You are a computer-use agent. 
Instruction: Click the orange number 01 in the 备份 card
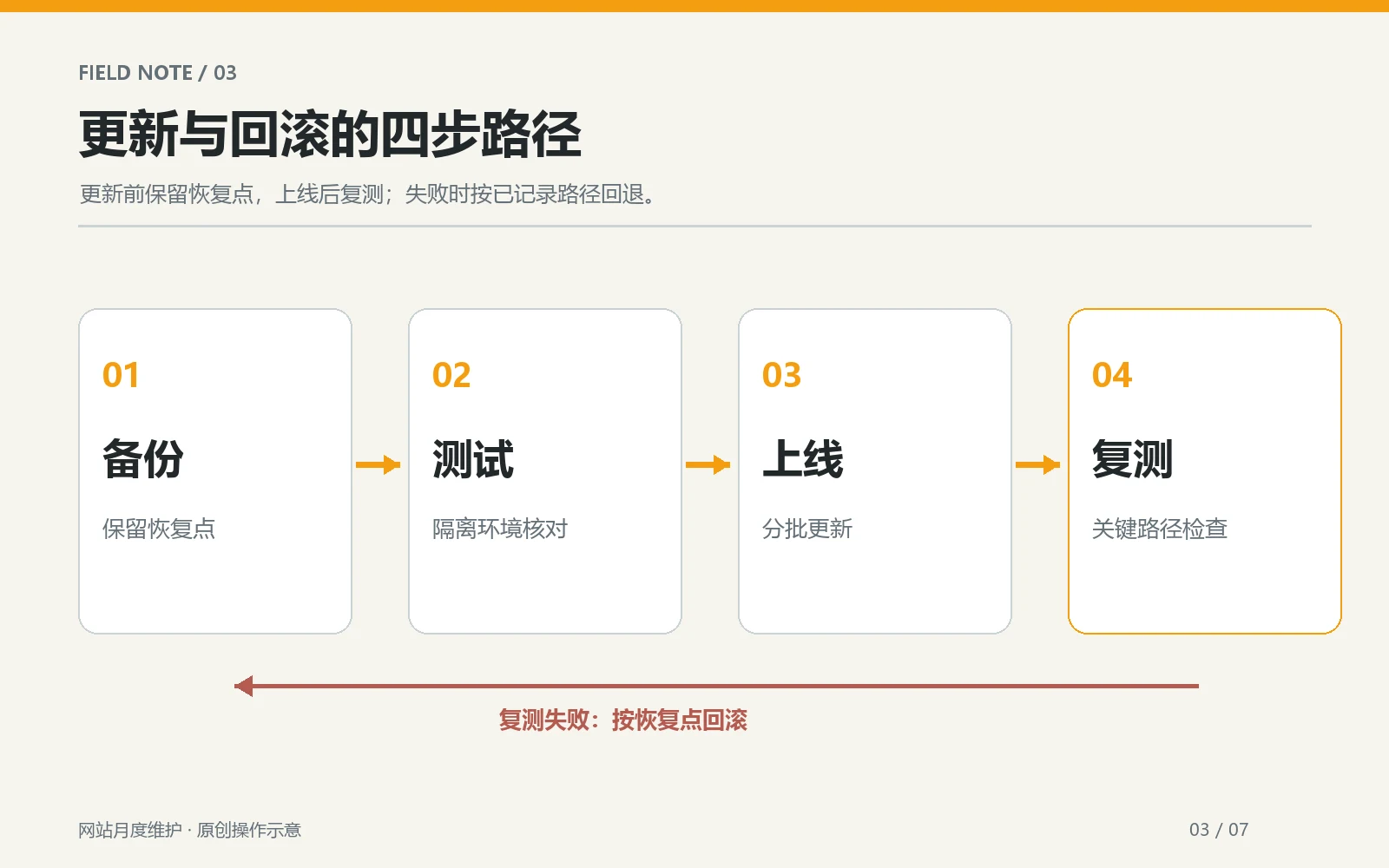coord(121,375)
